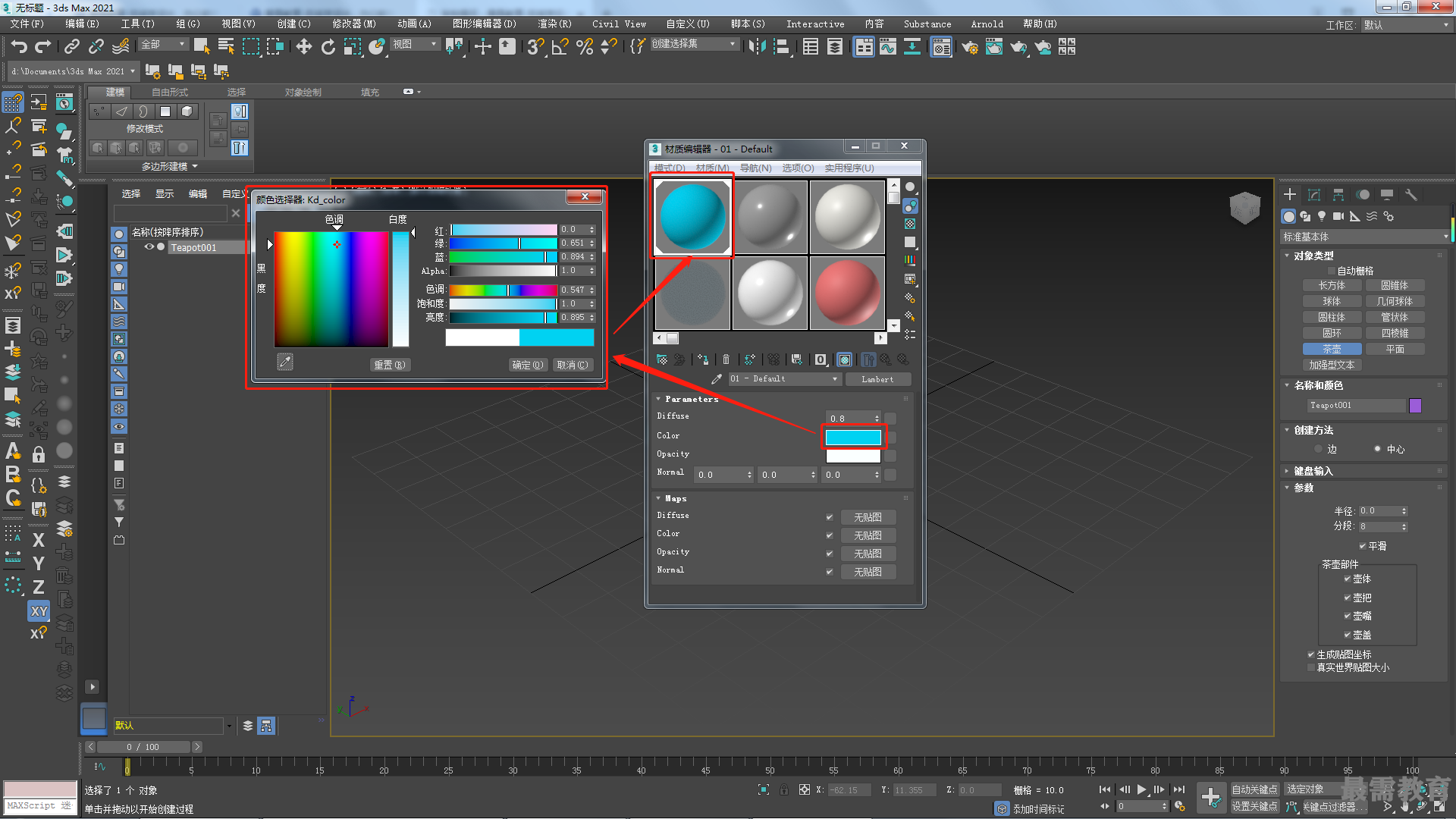Select the Cameras category icon
The height and width of the screenshot is (819, 1456).
click(x=1338, y=216)
